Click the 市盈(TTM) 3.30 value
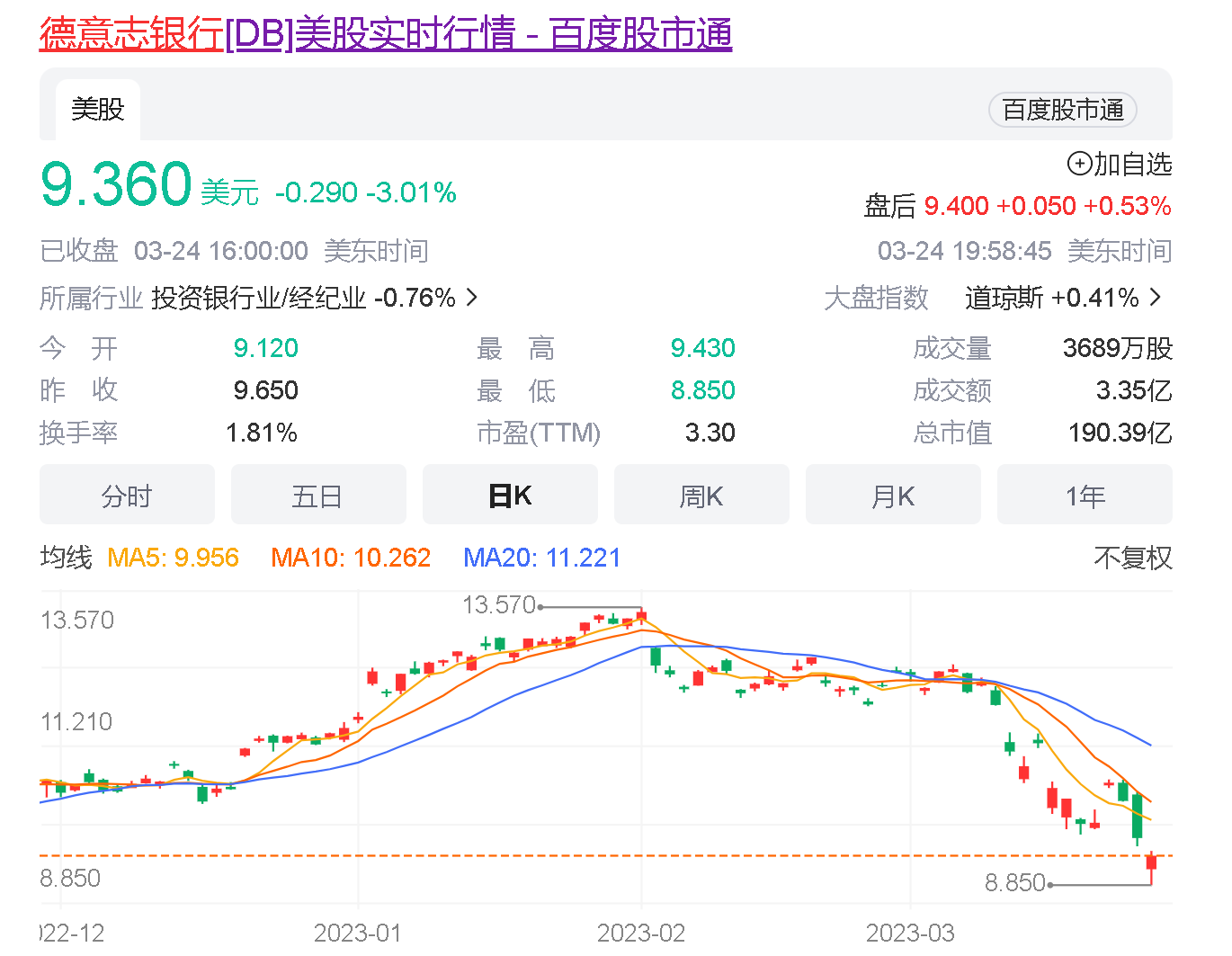Screen dimensions: 1232x956 tap(710, 433)
